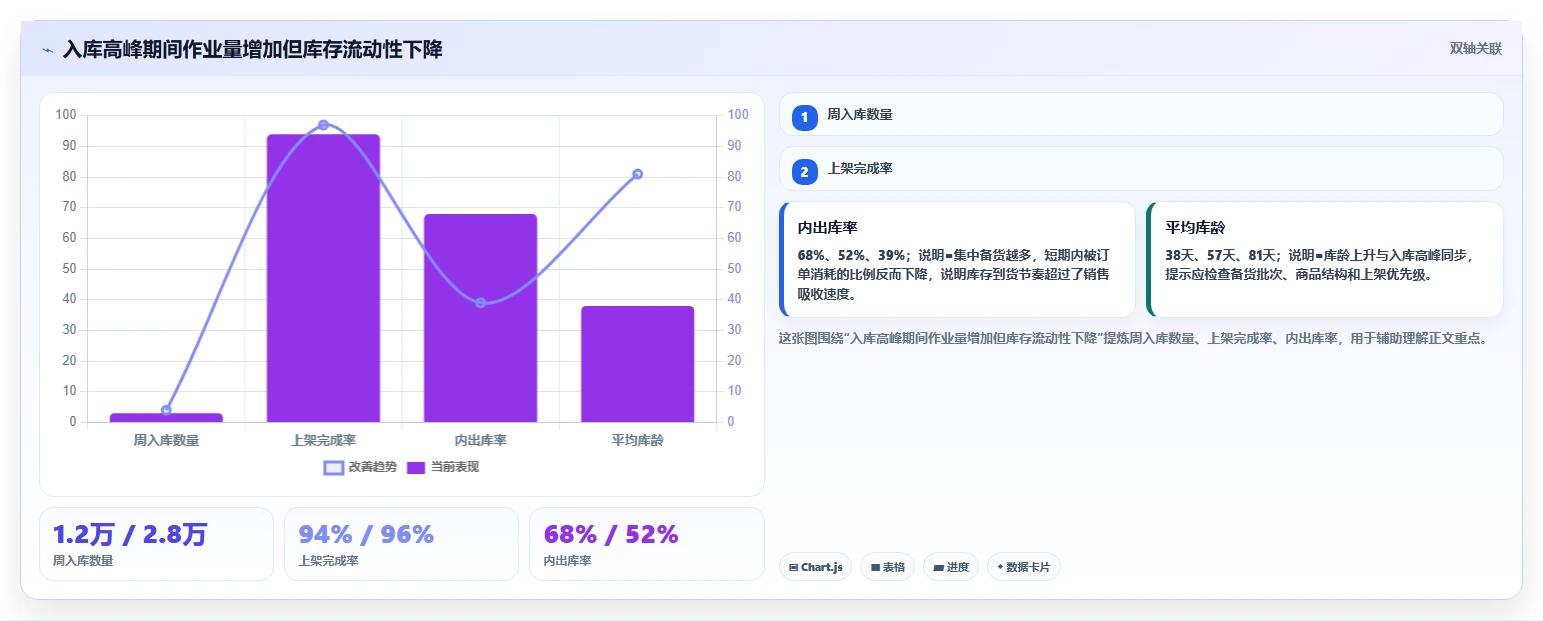Click the line point above 平均库龄 bar
Screen dimensions: 1543x621
637,174
